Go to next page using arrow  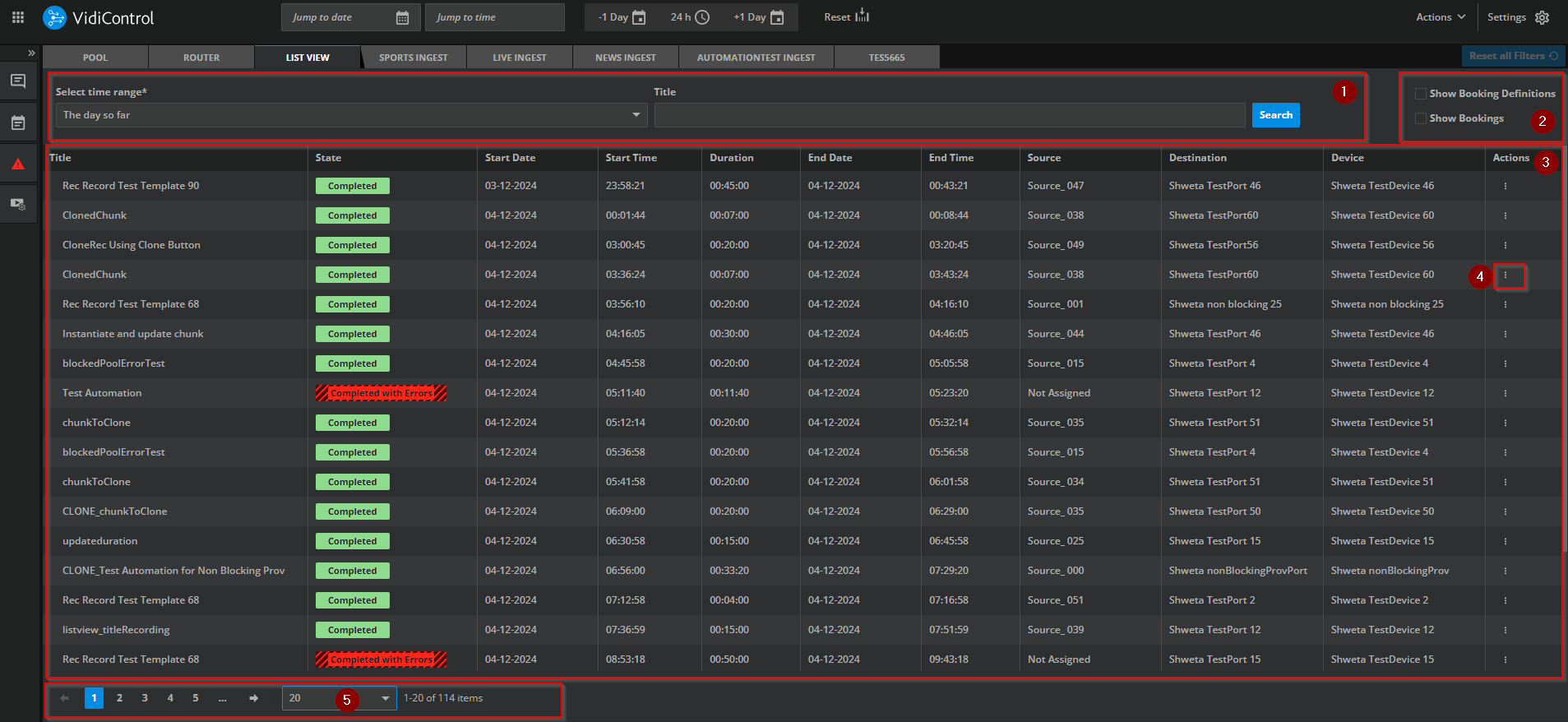point(253,698)
